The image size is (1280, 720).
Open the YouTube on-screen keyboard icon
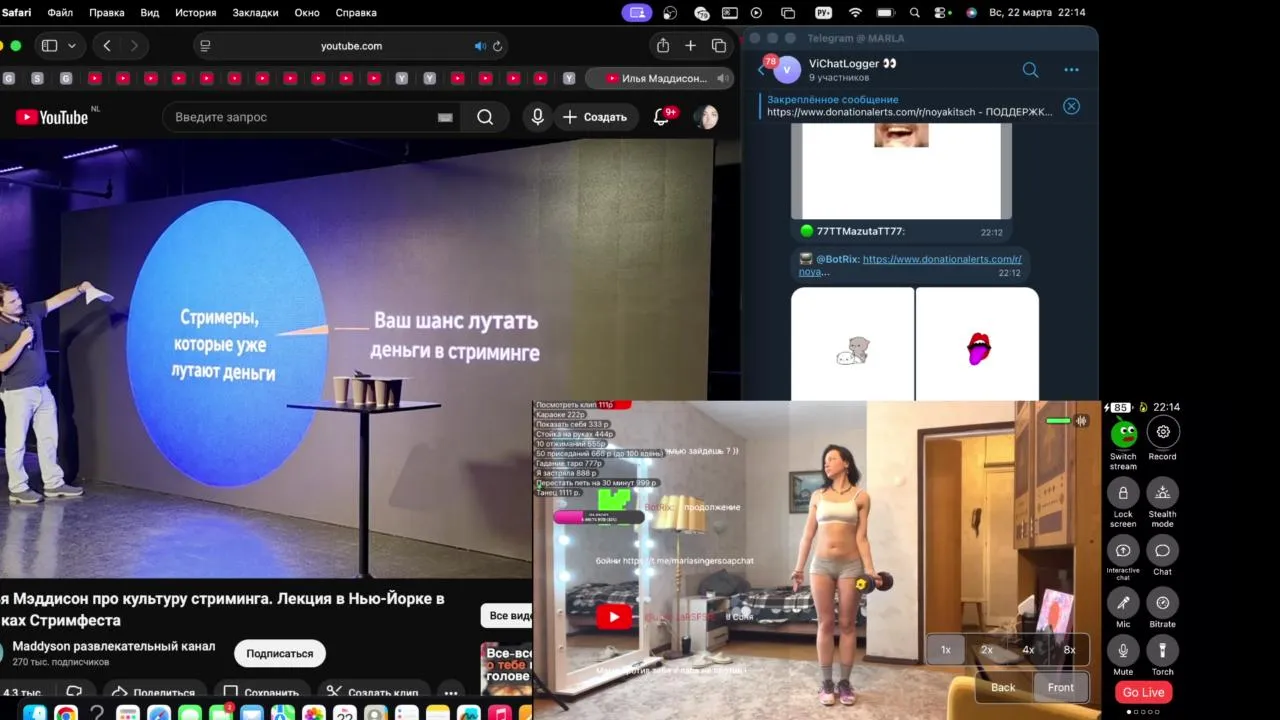[x=445, y=117]
